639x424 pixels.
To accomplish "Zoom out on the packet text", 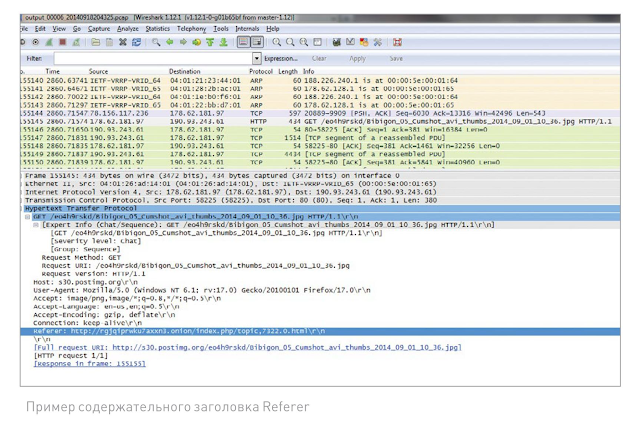I will pos(290,42).
